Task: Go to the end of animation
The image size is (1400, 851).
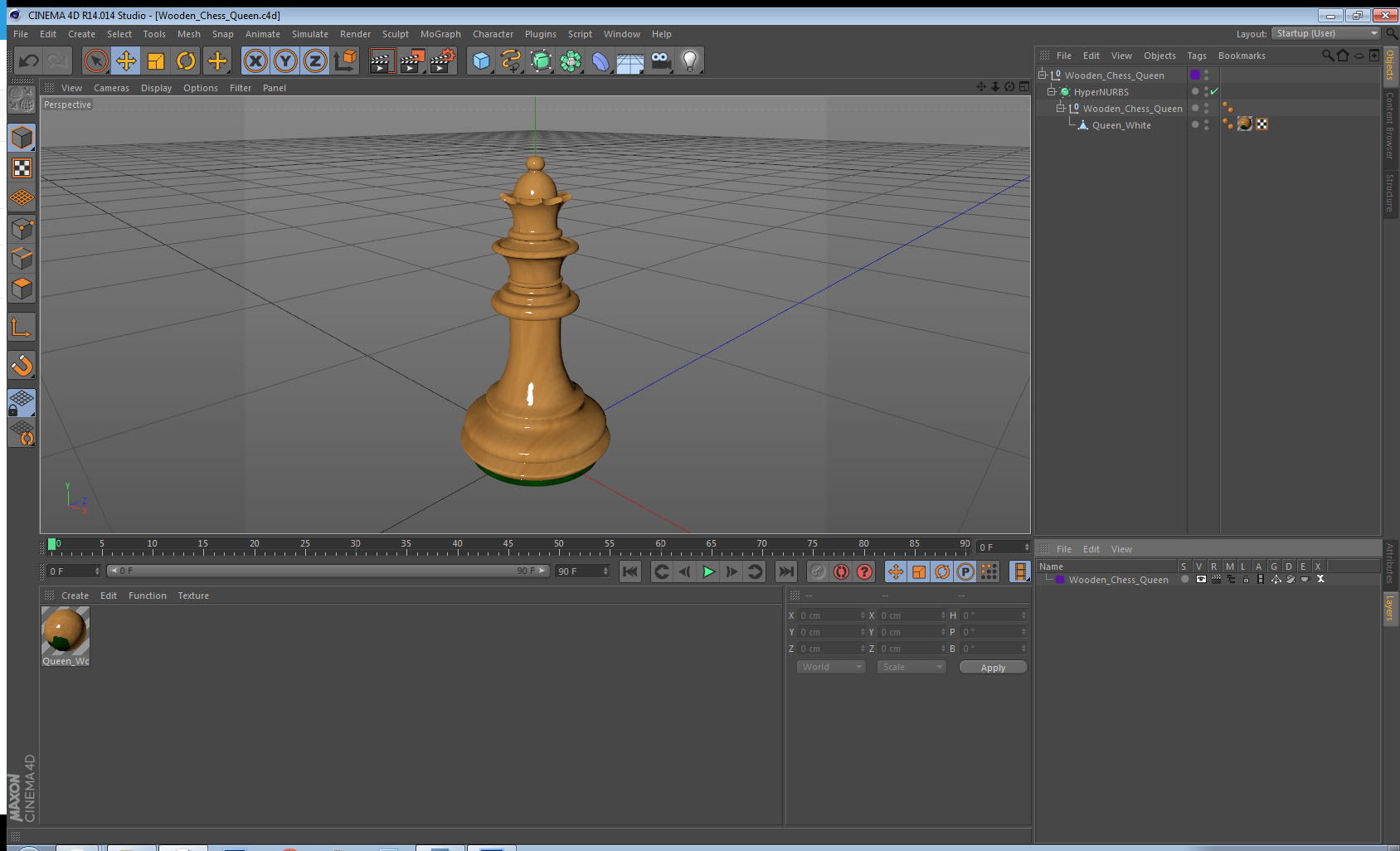Action: click(x=786, y=571)
